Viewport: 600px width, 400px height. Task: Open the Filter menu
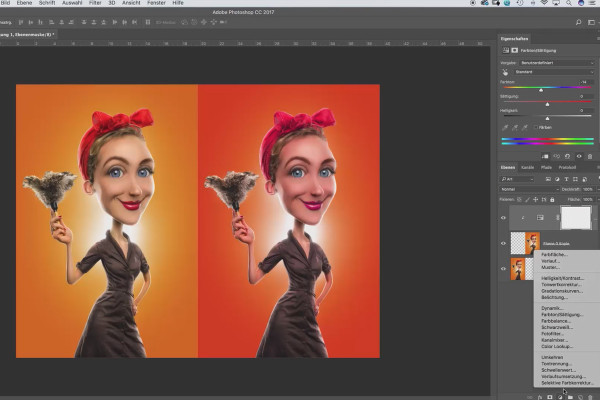click(95, 3)
